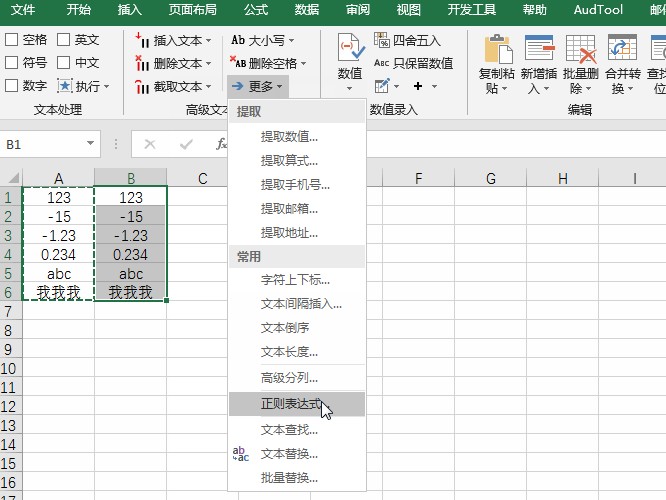Switch to the 数据 tab

pyautogui.click(x=307, y=10)
